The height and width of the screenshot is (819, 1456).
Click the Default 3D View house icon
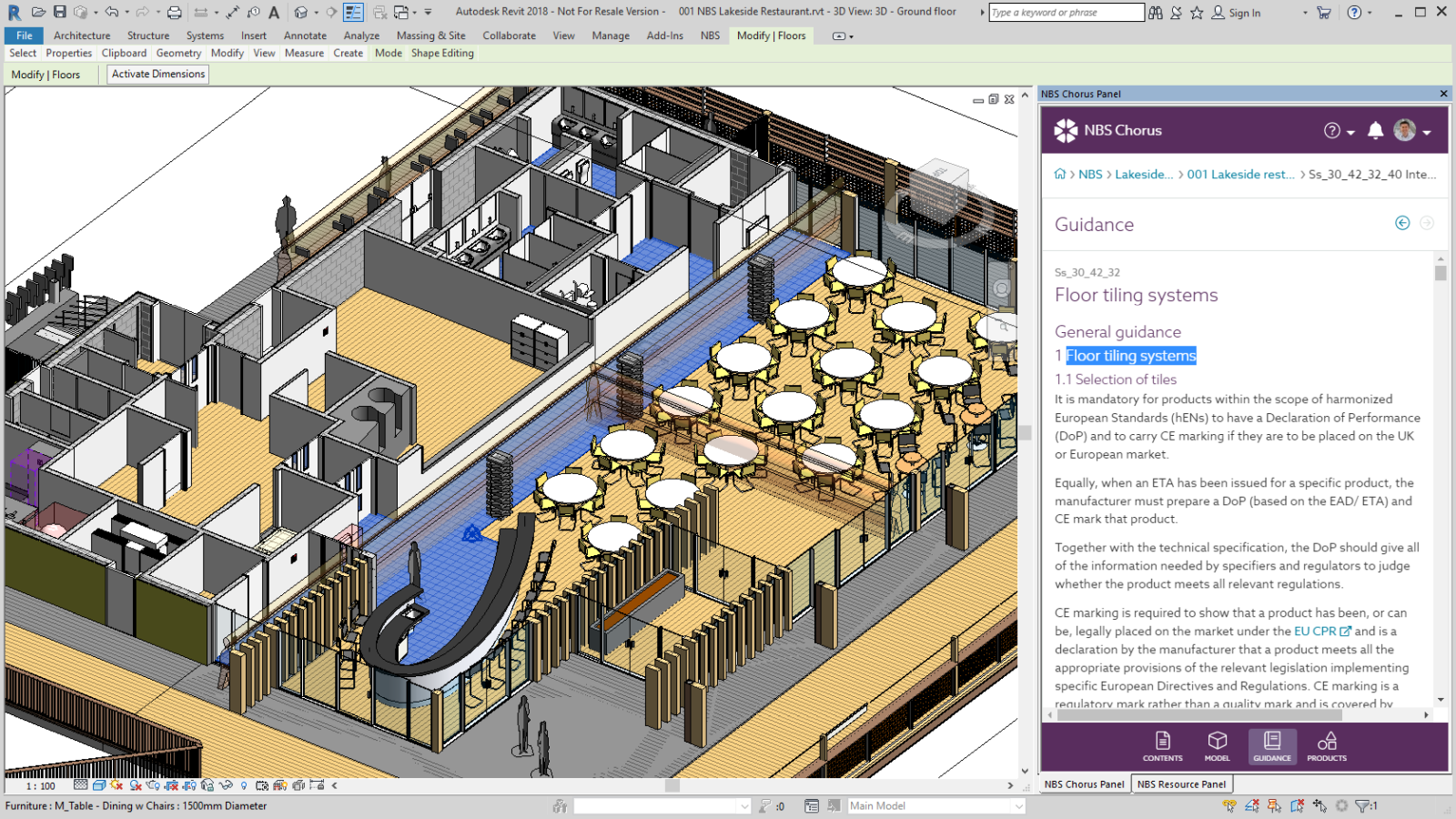(301, 13)
